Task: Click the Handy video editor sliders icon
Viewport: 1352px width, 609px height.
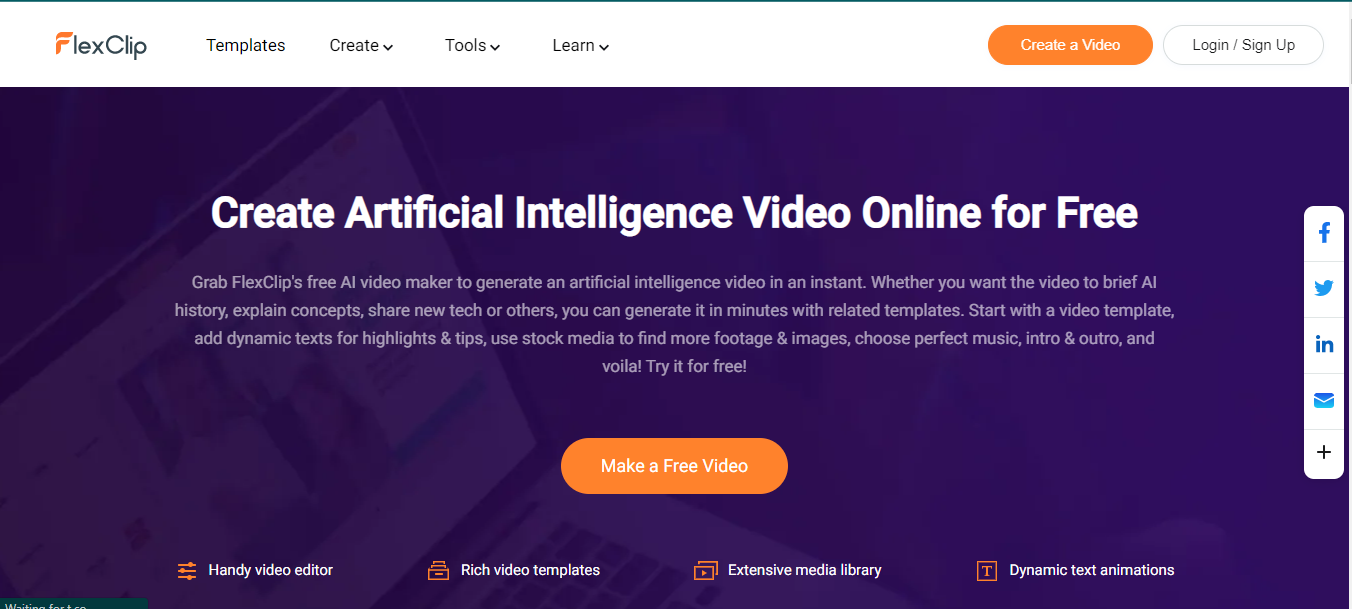Action: [187, 571]
